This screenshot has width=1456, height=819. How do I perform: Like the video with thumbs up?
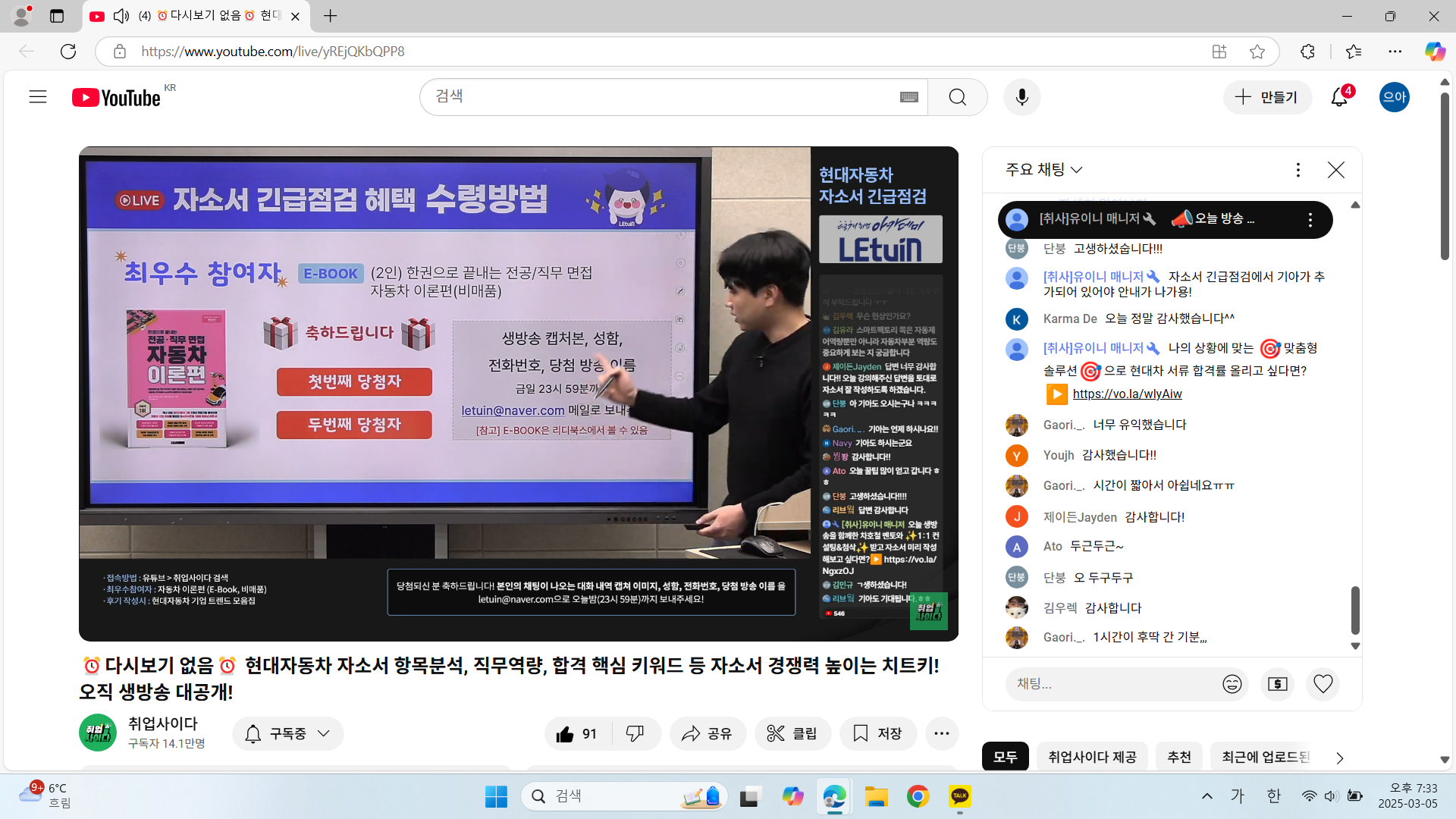[x=578, y=734]
